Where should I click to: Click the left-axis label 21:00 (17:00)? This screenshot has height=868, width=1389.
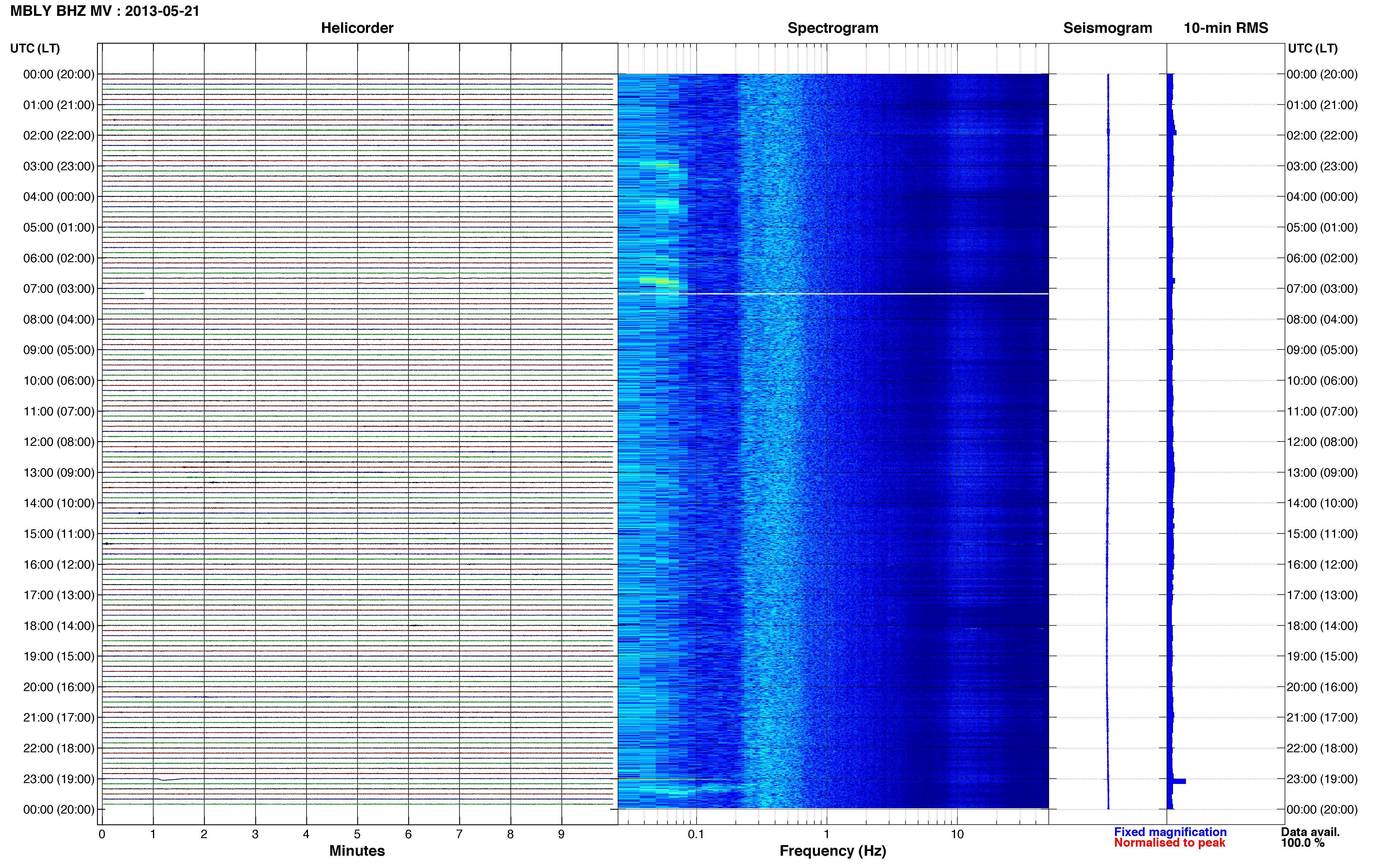(x=59, y=718)
